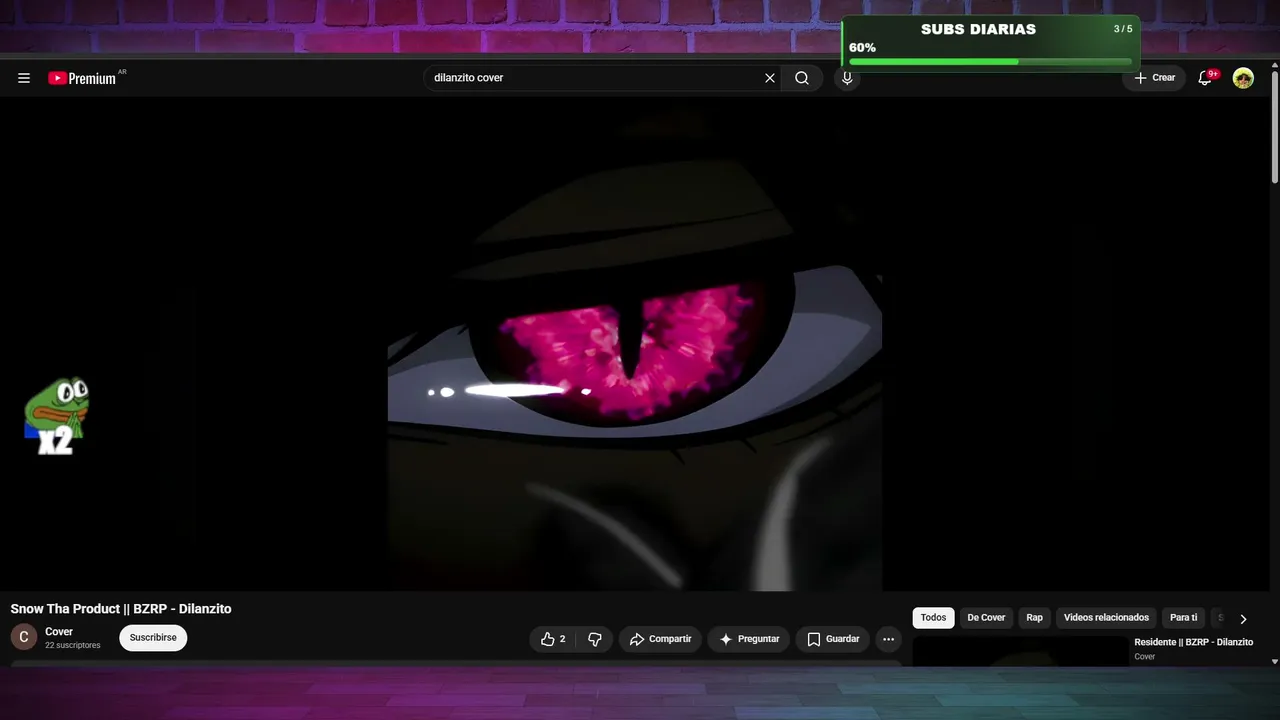Screen dimensions: 1280x720
Task: Click the video title "Snow Tha Product || BZRP - Dilanzito"
Action: tap(121, 609)
